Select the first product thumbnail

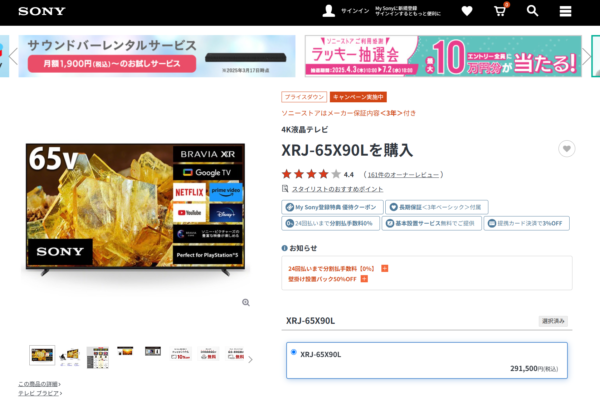(x=42, y=355)
